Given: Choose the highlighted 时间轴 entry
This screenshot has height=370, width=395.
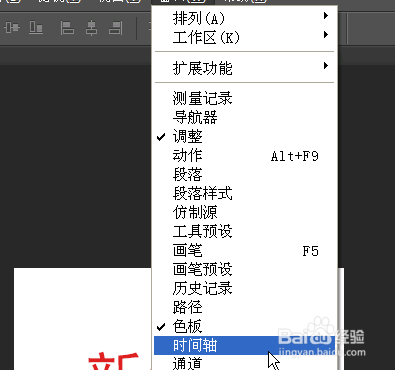Looking at the screenshot, I should point(244,345).
